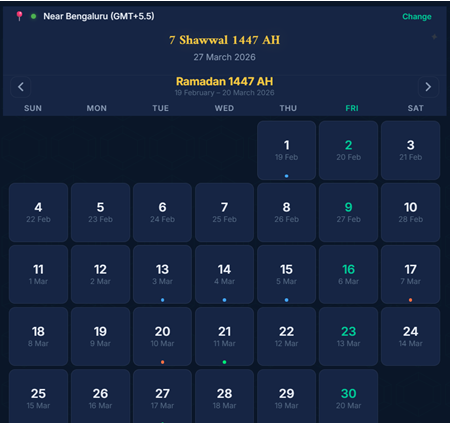Click the 27 March 2026 date text
This screenshot has width=450, height=423.
pos(224,57)
